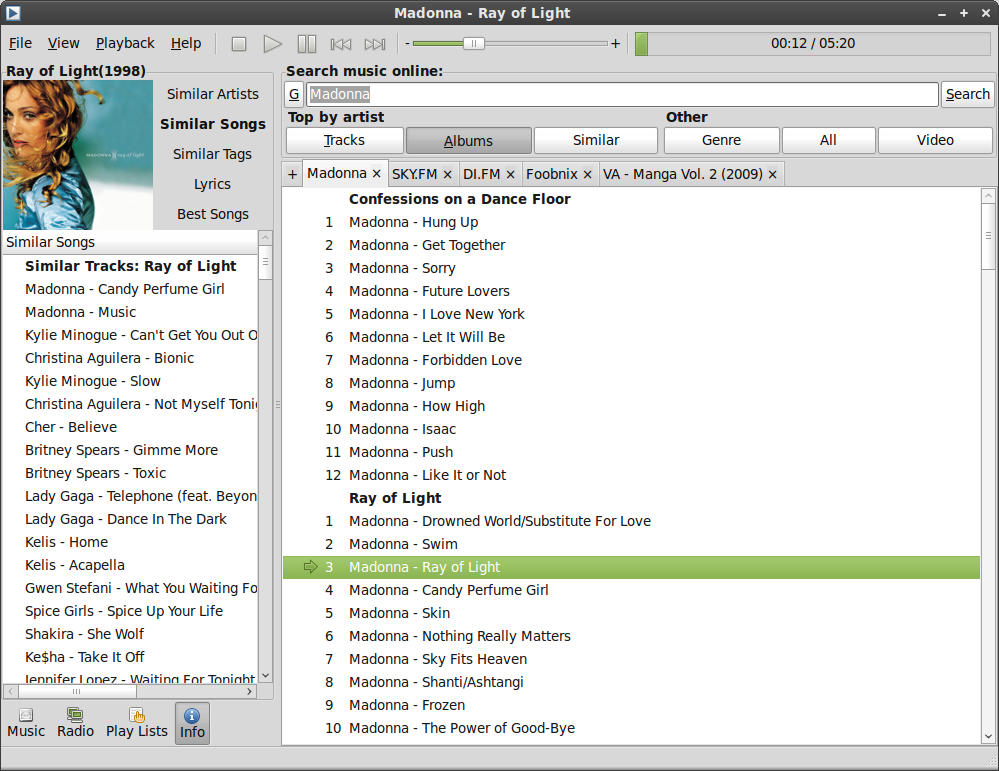Click similar songs vertical scrollbar down arrow
999x771 pixels.
pos(266,675)
